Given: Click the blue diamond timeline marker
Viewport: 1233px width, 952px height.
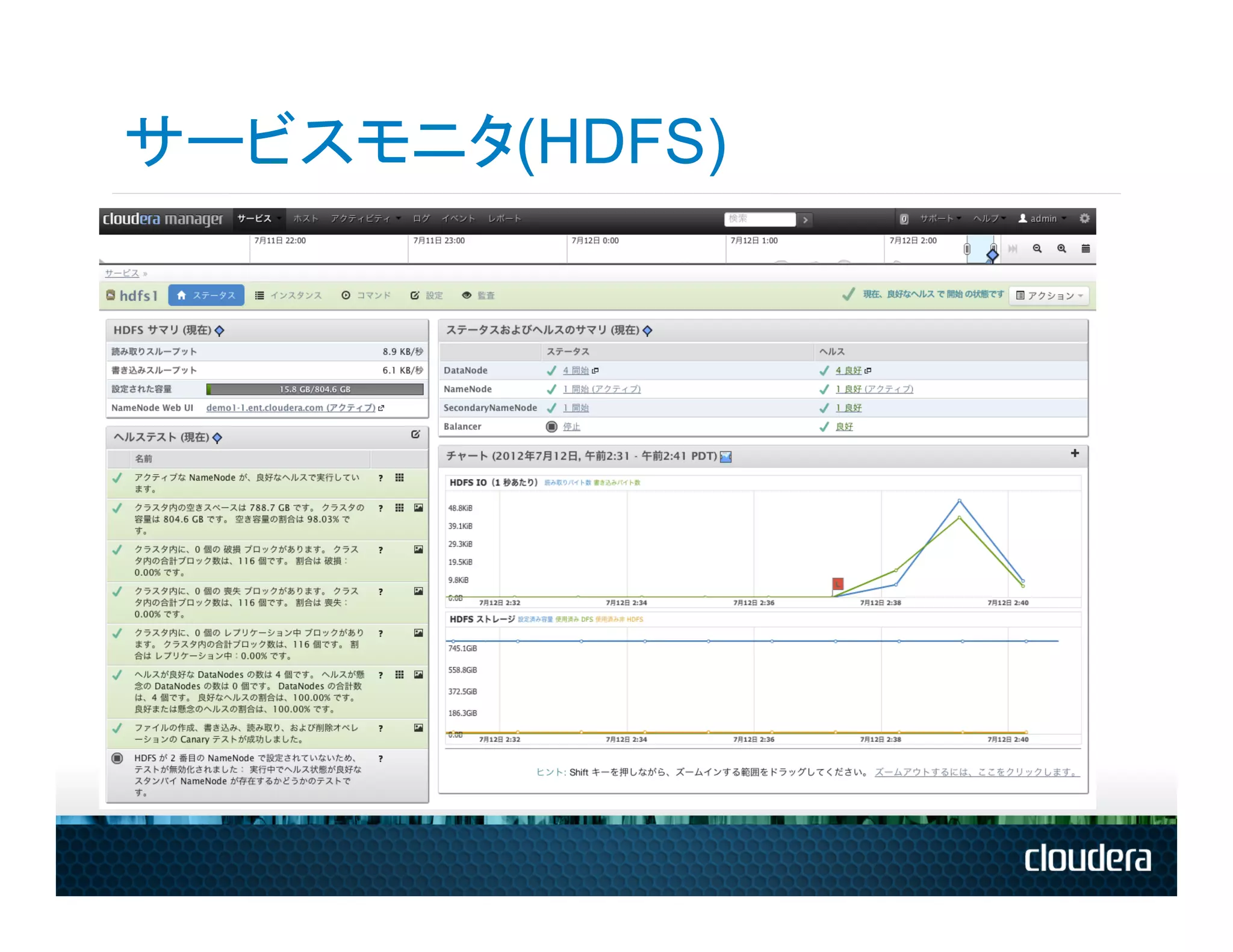Looking at the screenshot, I should coord(992,255).
